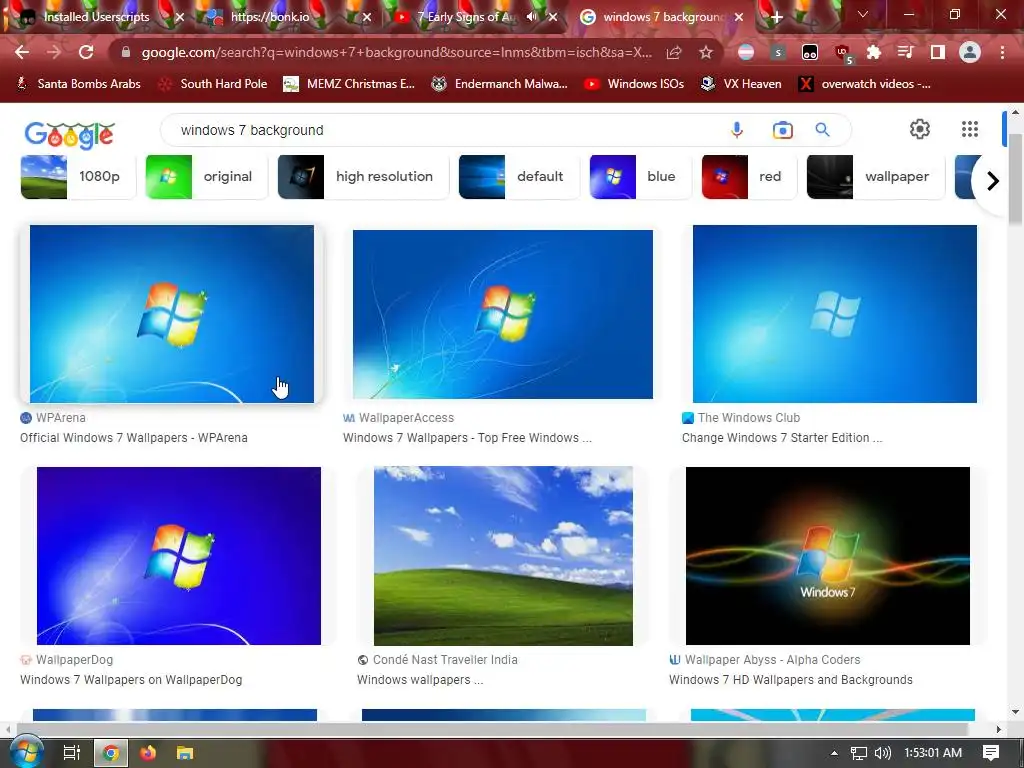Open the uBlock Origin extension icon
The height and width of the screenshot is (768, 1024).
pos(843,54)
